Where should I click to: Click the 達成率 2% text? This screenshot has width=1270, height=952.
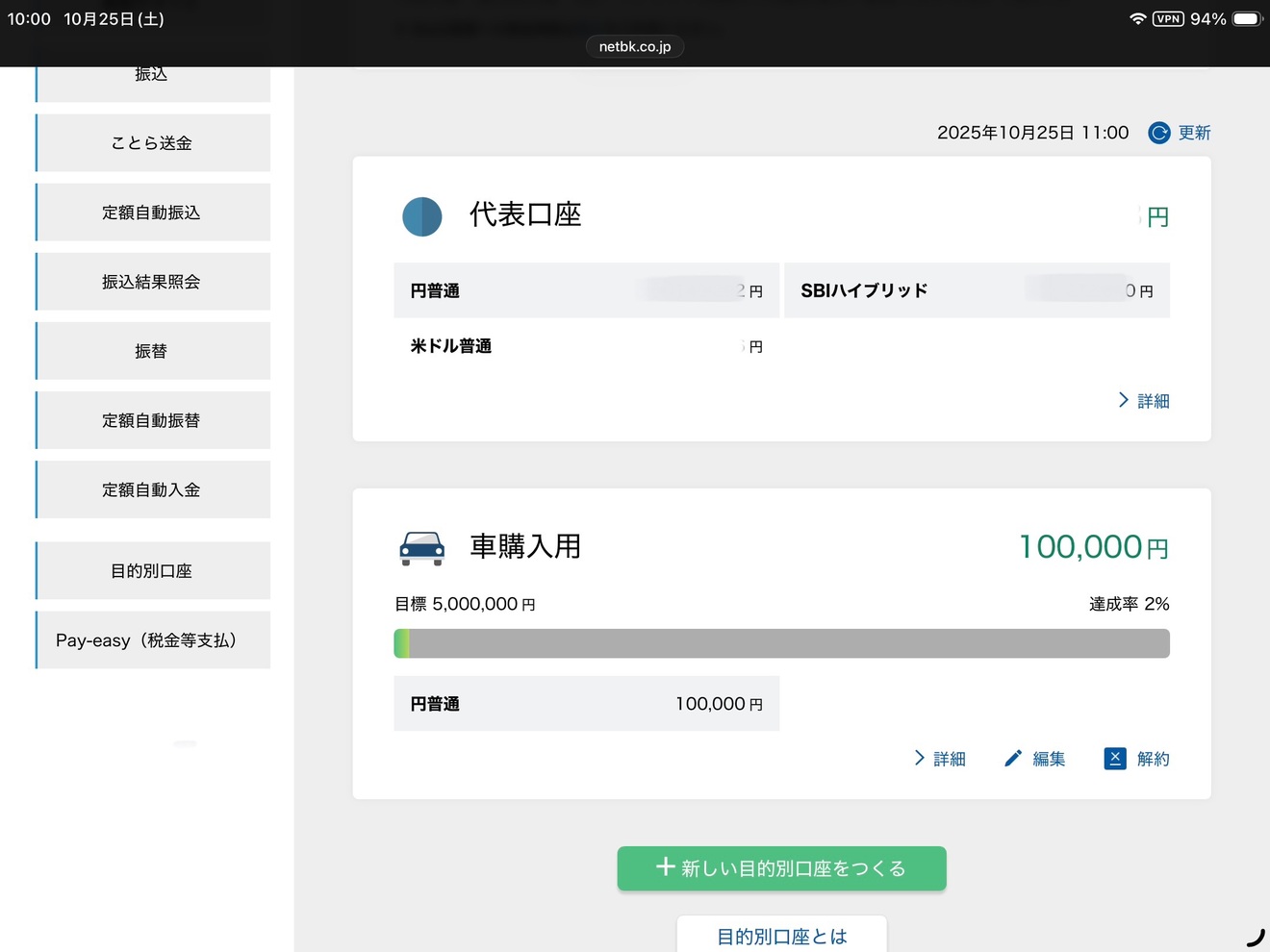pos(1129,604)
